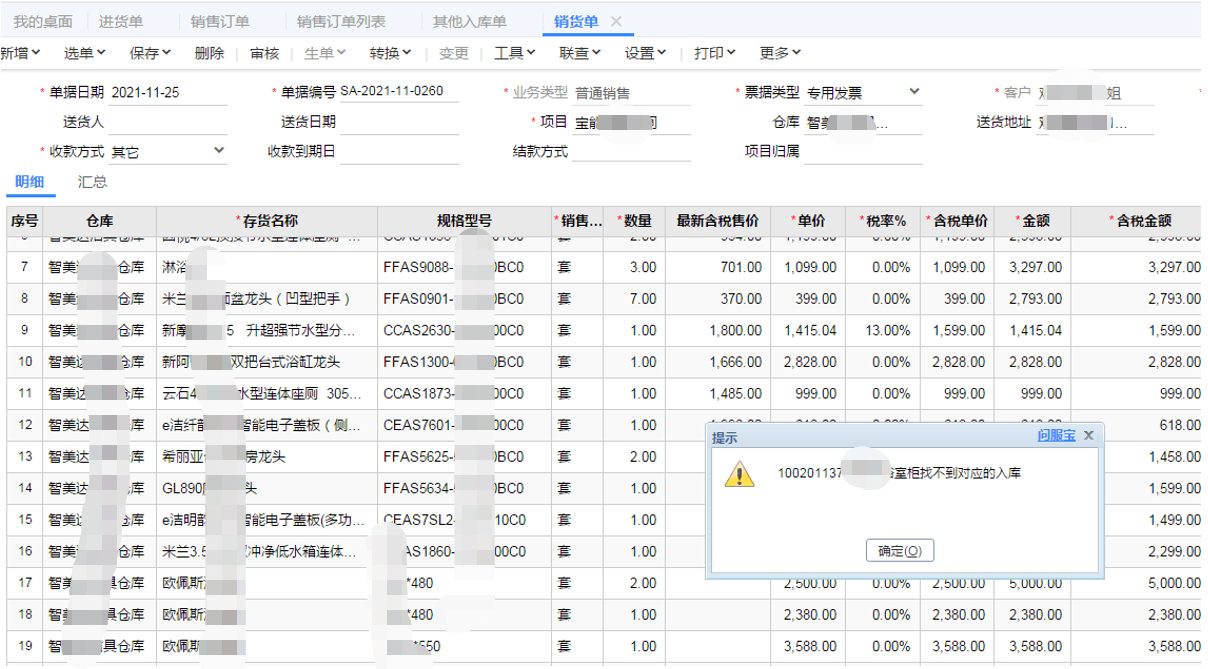Select the spec cell starting with FFAS5625
Image resolution: width=1208 pixels, height=669 pixels.
click(464, 457)
